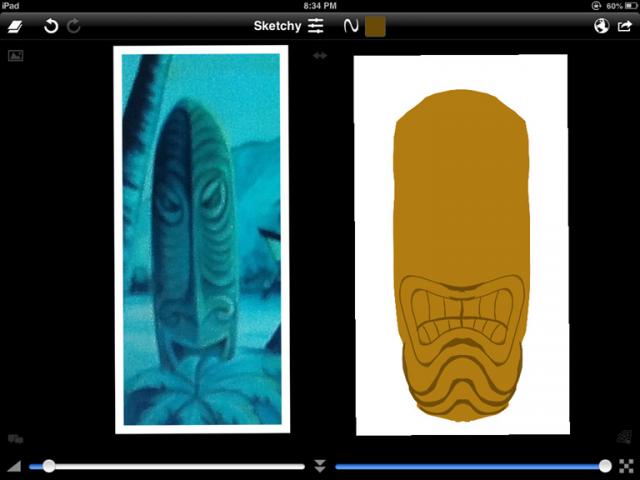
Task: Open the brush settings sliders icon
Action: [316, 26]
